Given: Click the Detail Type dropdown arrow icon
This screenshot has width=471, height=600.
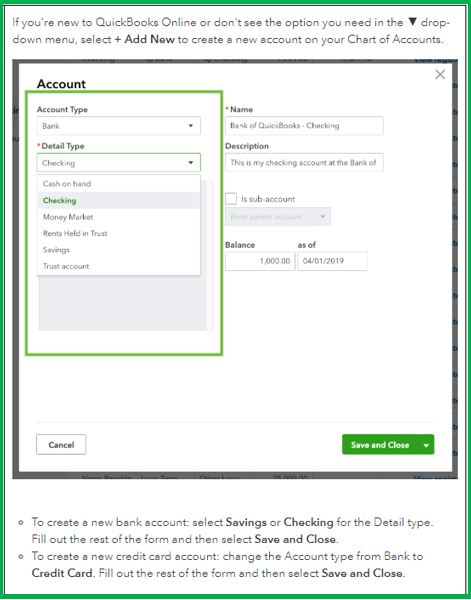Looking at the screenshot, I should (191, 163).
